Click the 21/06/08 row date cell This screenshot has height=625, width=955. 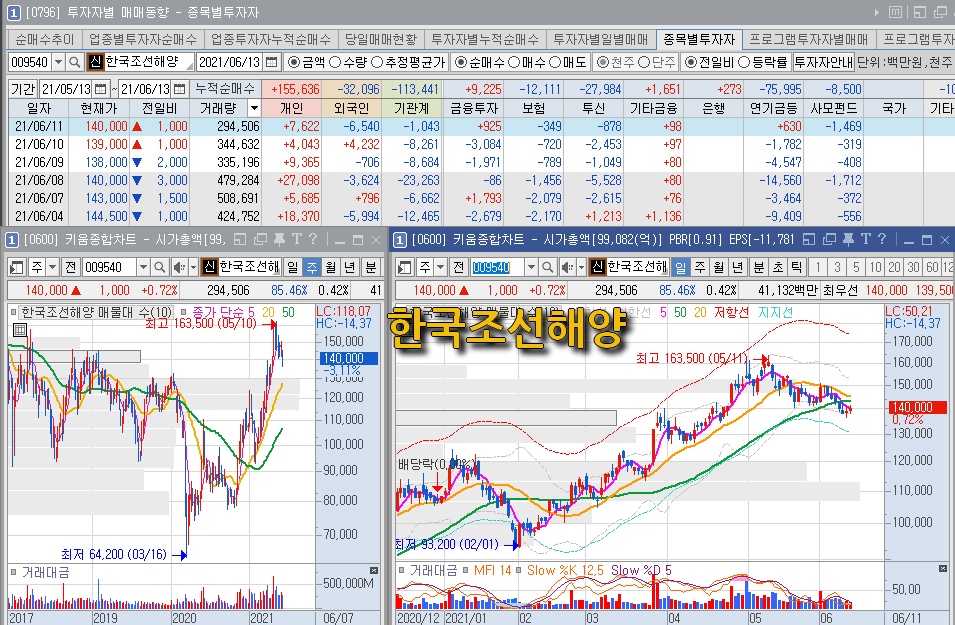39,180
